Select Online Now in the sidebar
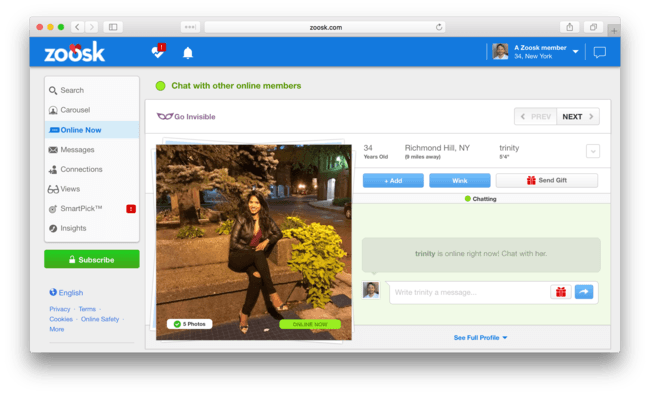The height and width of the screenshot is (395, 650). (x=92, y=130)
